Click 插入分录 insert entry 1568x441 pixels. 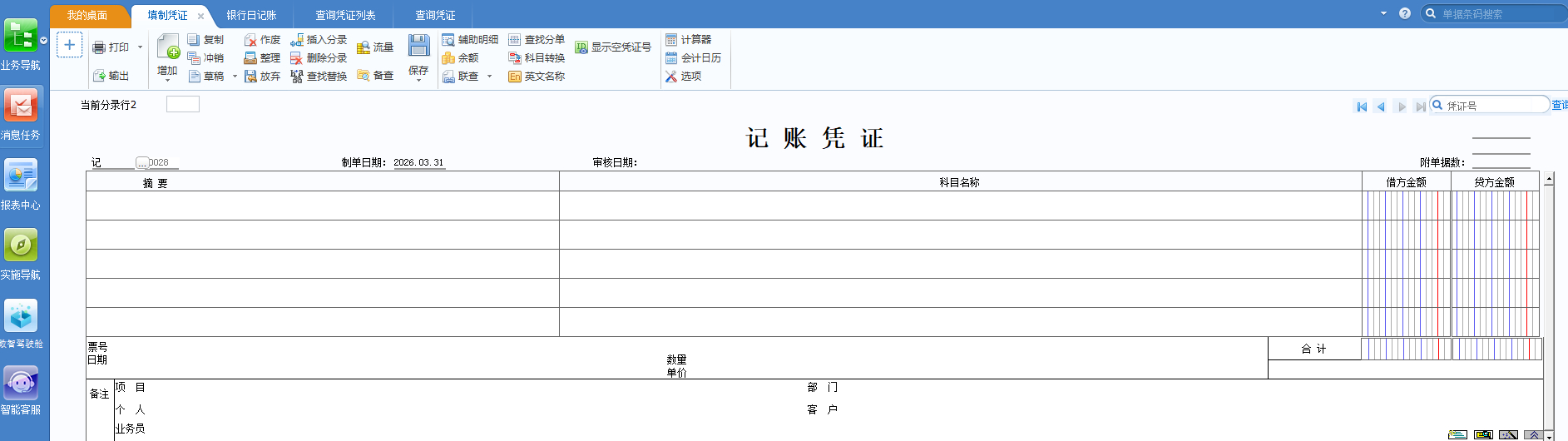[x=319, y=39]
